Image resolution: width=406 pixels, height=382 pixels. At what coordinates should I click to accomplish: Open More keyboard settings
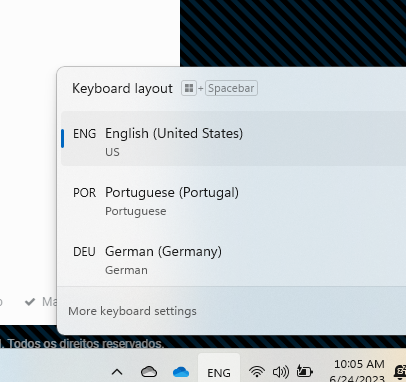coord(132,311)
